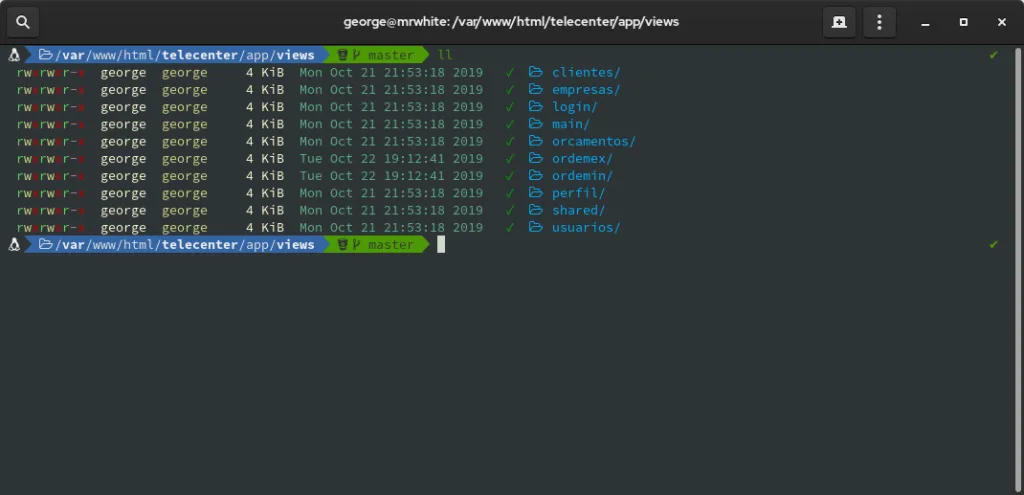Click the ordemin/ directory name
This screenshot has width=1024, height=495.
point(582,176)
